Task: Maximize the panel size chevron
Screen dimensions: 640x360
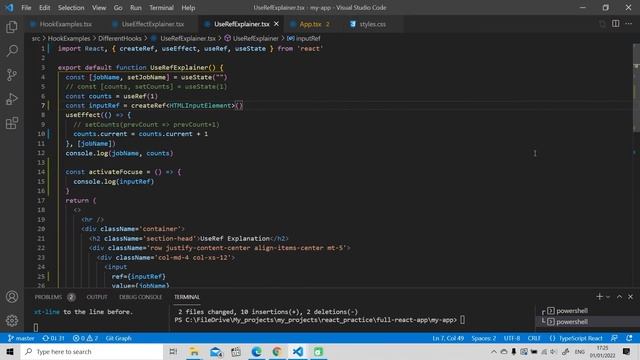Action: coord(619,297)
